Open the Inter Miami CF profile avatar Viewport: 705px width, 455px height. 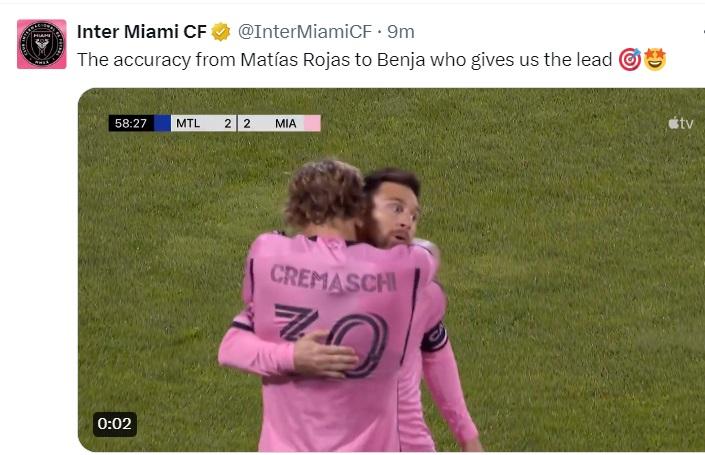[42, 44]
